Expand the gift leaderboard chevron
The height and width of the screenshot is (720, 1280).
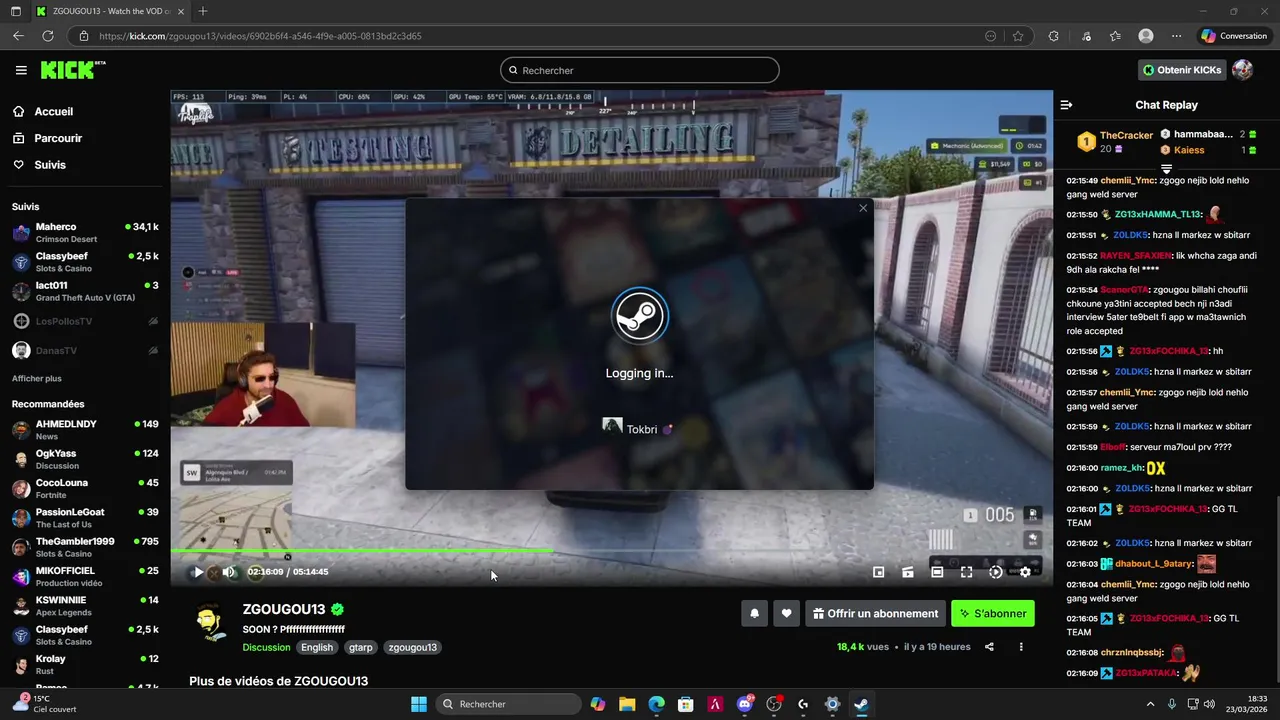pos(1166,169)
